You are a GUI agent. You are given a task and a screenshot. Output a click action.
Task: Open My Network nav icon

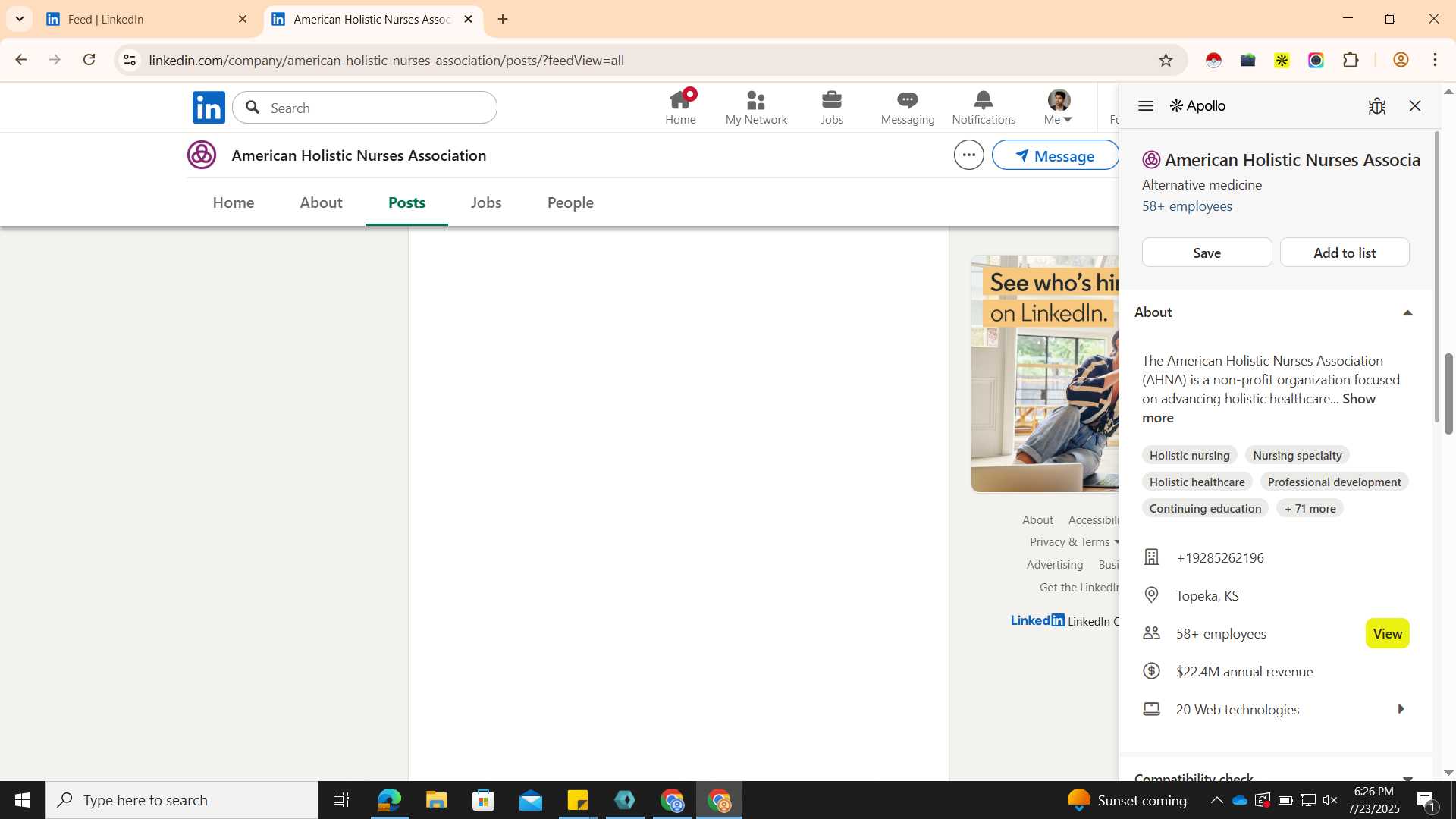pos(756,107)
